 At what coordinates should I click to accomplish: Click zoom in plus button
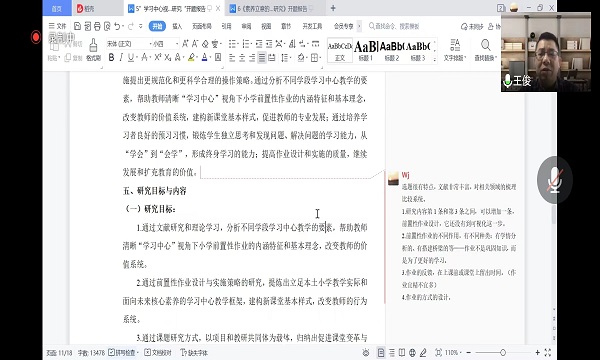pyautogui.click(x=538, y=352)
